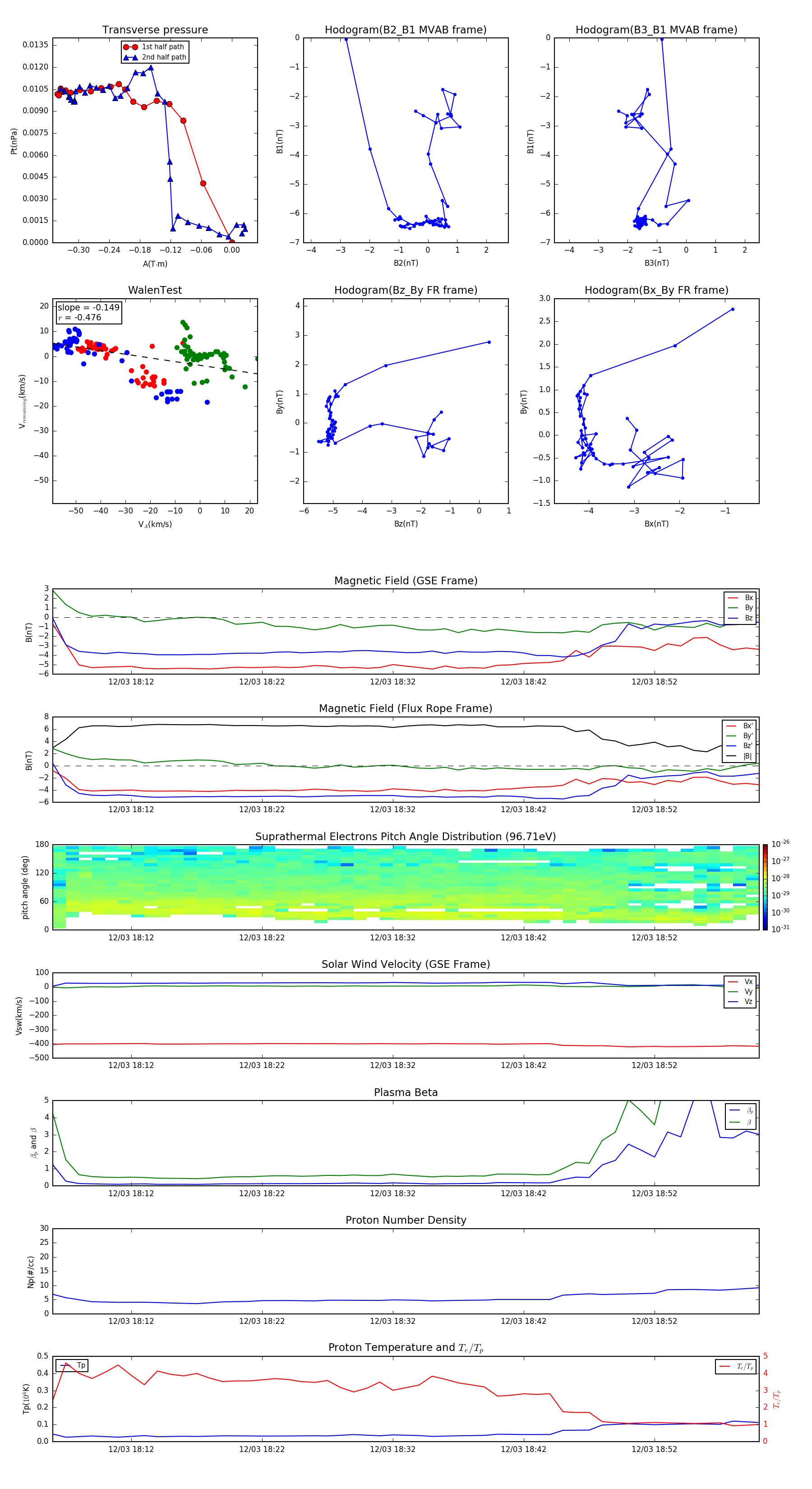The image size is (812, 1489).
Task: Click the 'B3(nT)' x-axis label
Action: (x=656, y=263)
